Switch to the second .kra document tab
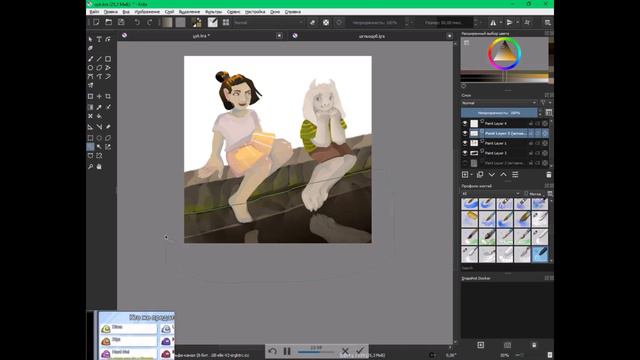The width and height of the screenshot is (640, 360). point(372,36)
